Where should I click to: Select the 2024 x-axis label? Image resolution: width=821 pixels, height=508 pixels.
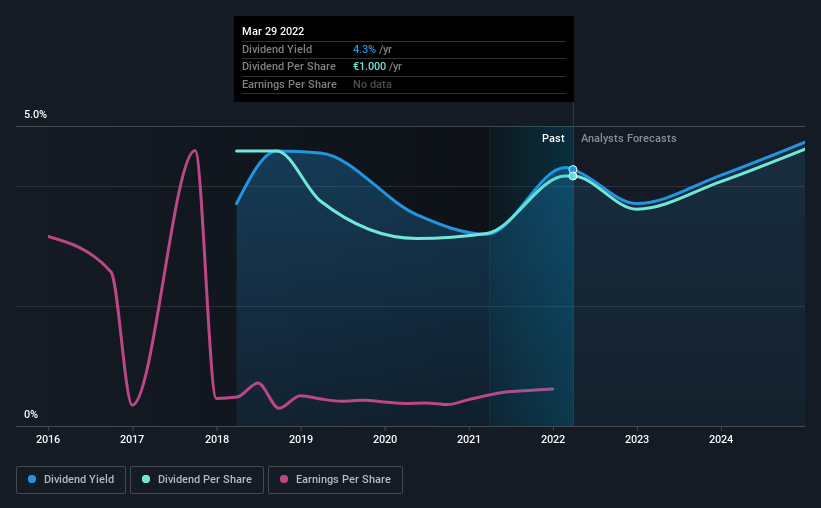(x=721, y=439)
